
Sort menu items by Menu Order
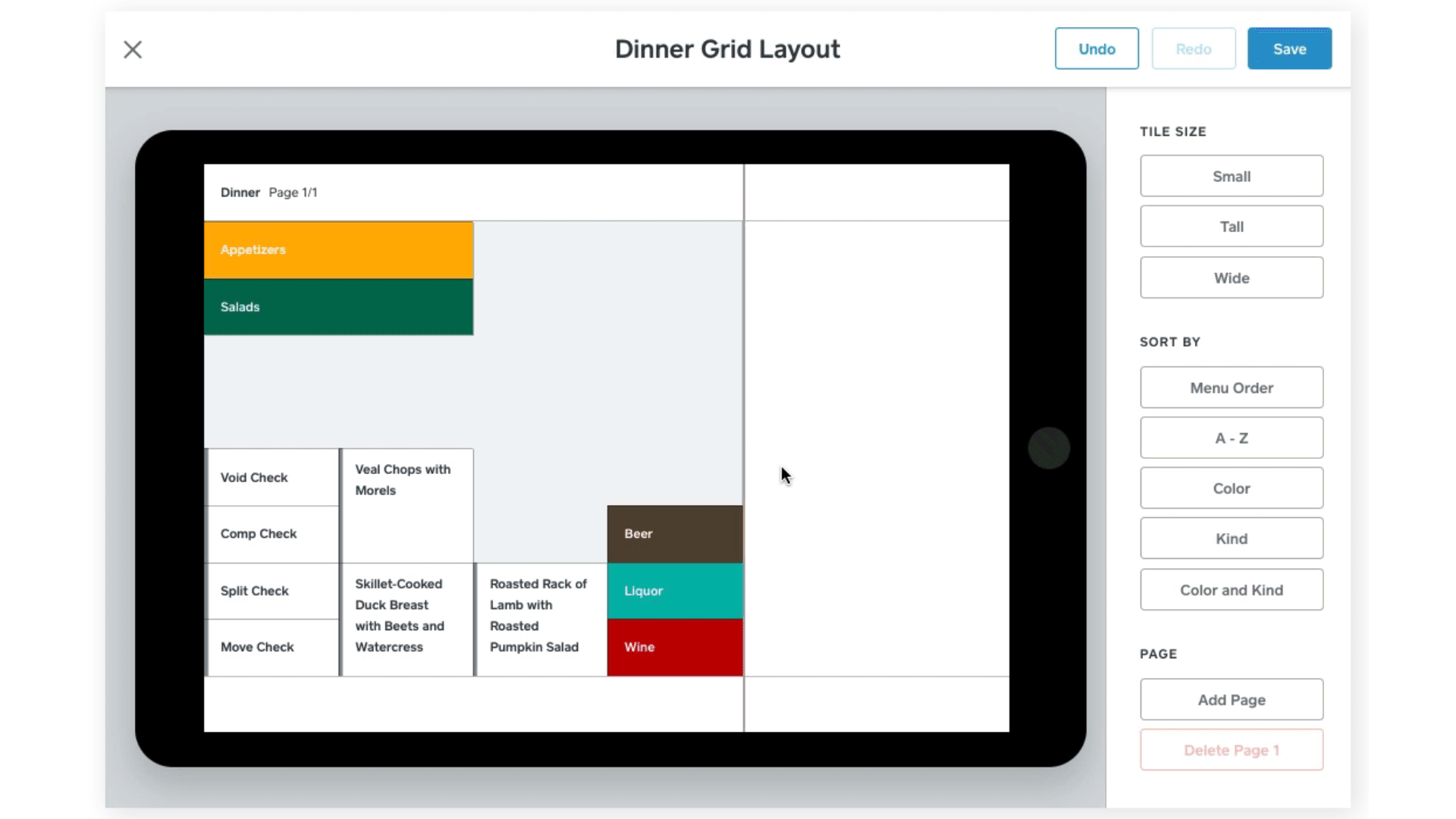click(1231, 387)
